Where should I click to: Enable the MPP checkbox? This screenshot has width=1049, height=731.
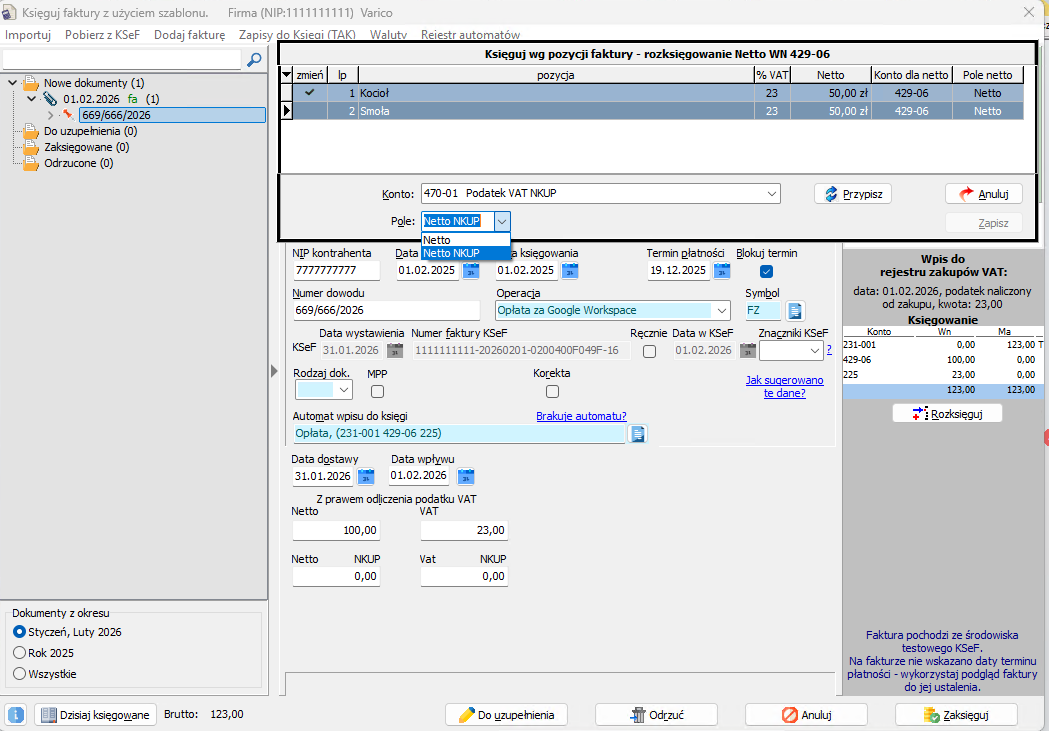pyautogui.click(x=377, y=391)
